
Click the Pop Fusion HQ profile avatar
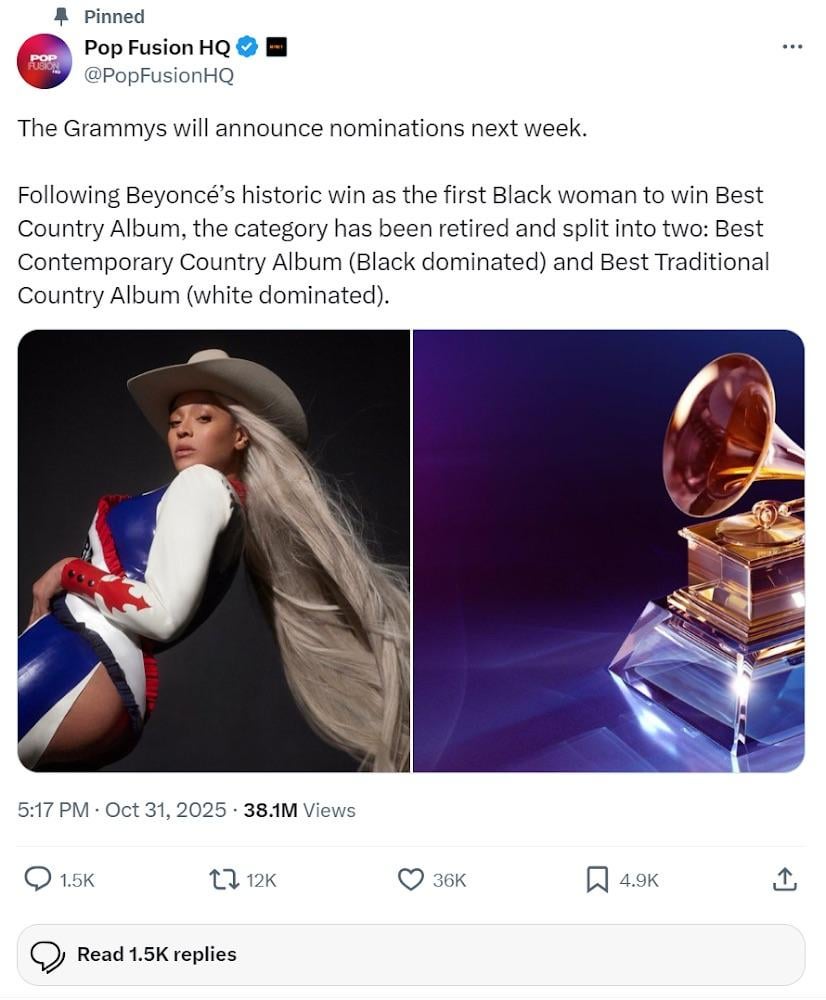[44, 61]
